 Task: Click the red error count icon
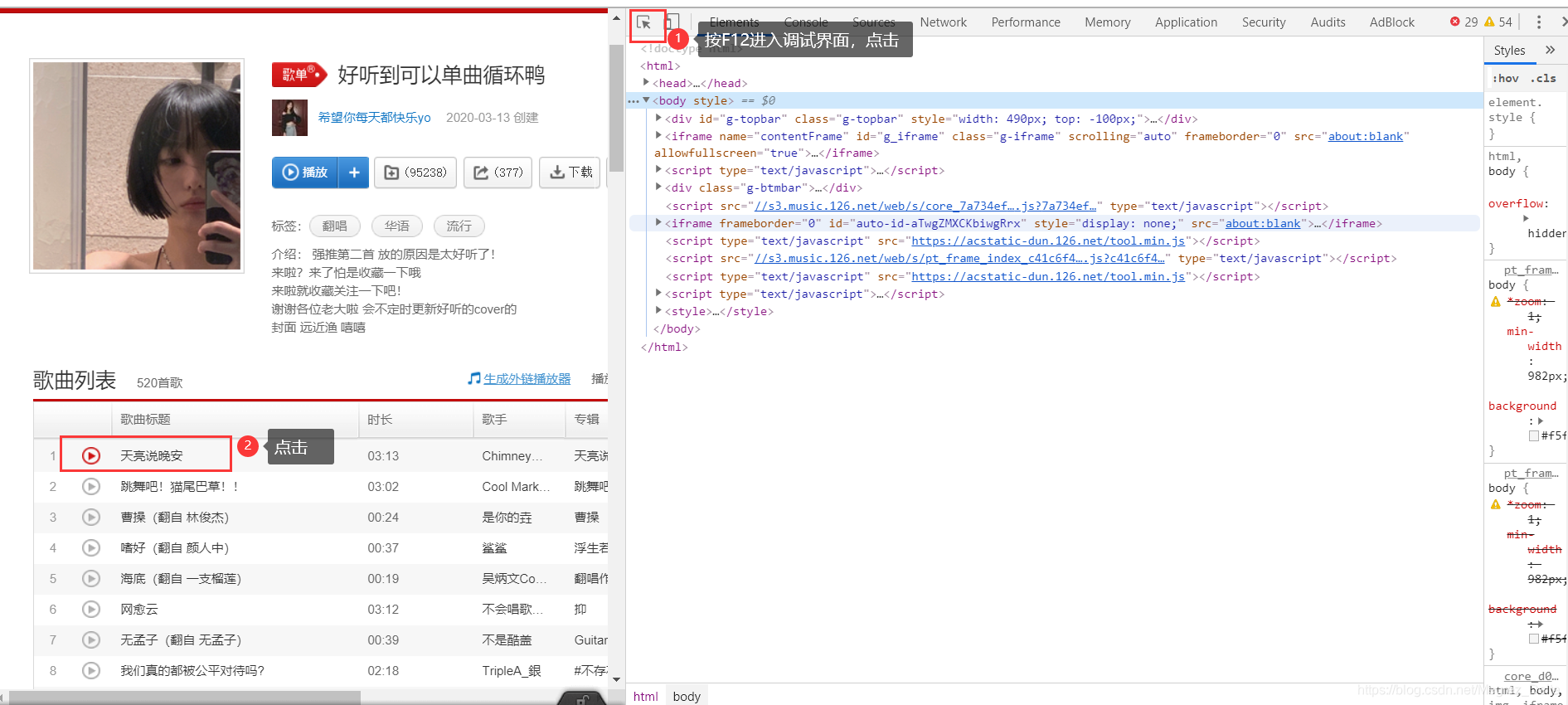click(x=1454, y=22)
